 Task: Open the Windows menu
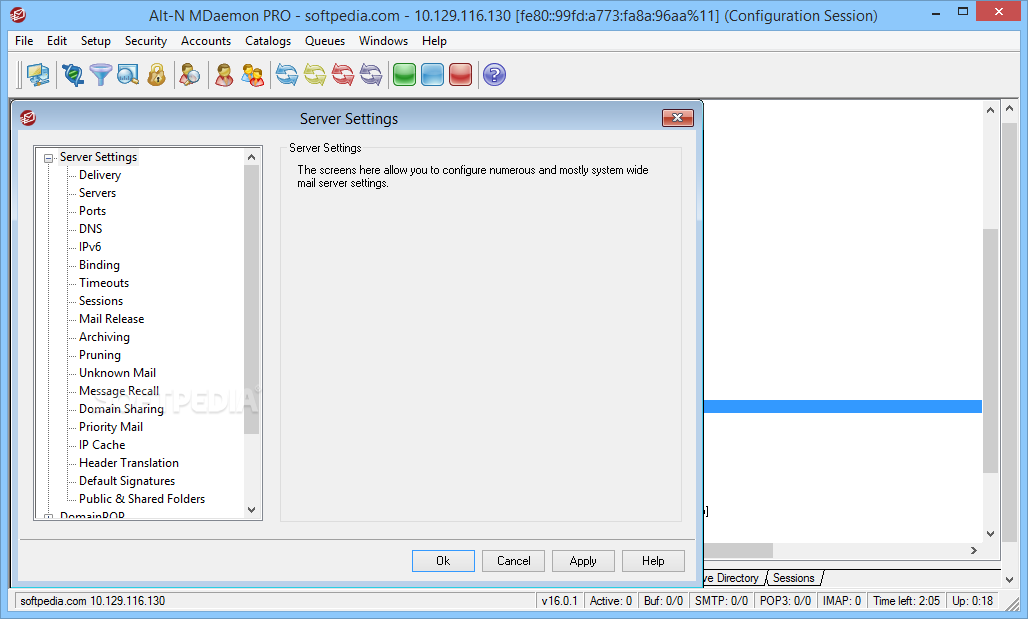point(384,41)
